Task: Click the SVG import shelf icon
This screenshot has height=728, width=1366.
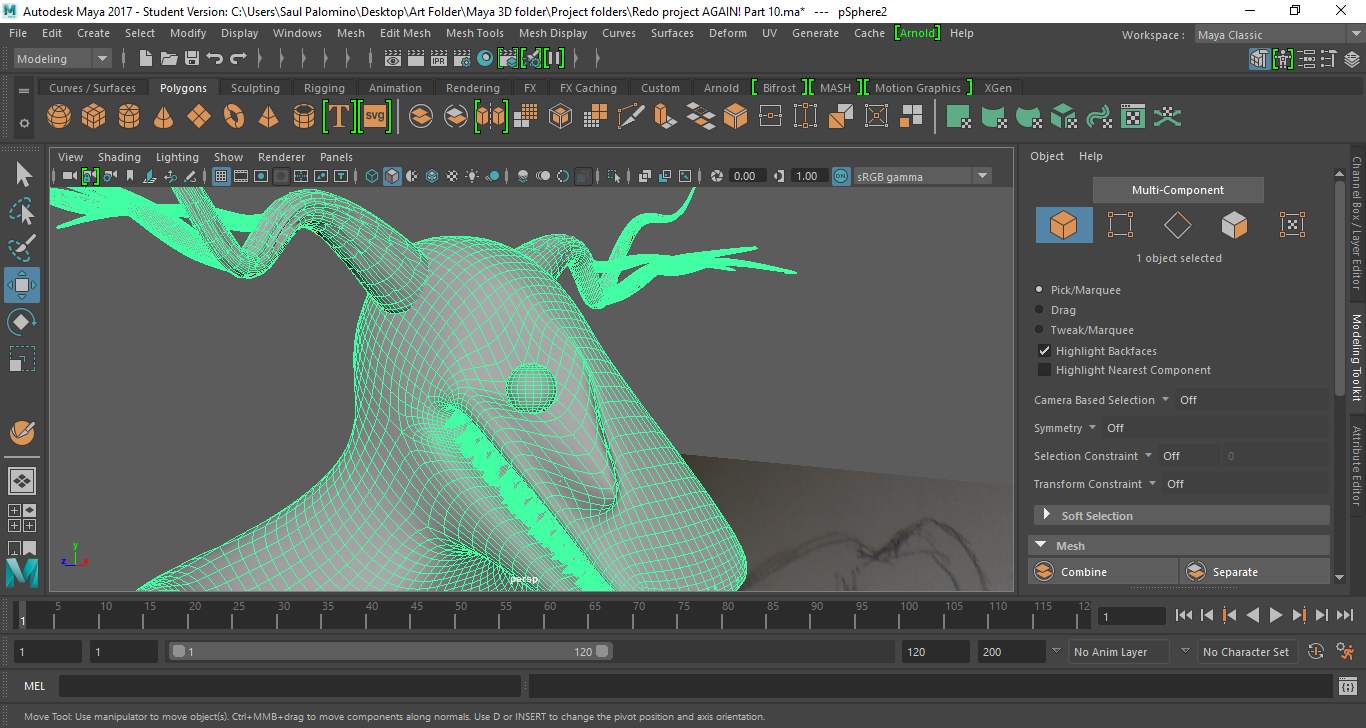Action: [x=375, y=117]
